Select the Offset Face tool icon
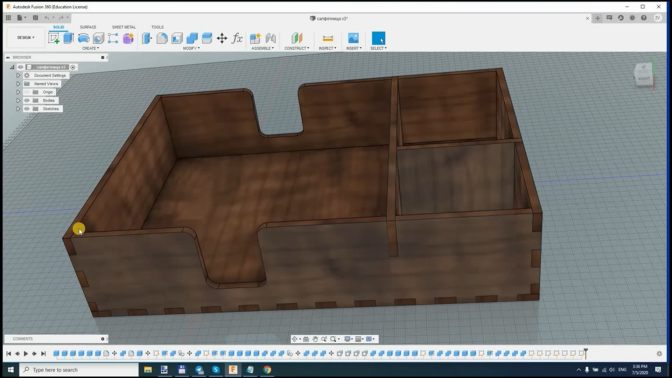Screen dimensions: 672x378 (x=207, y=38)
